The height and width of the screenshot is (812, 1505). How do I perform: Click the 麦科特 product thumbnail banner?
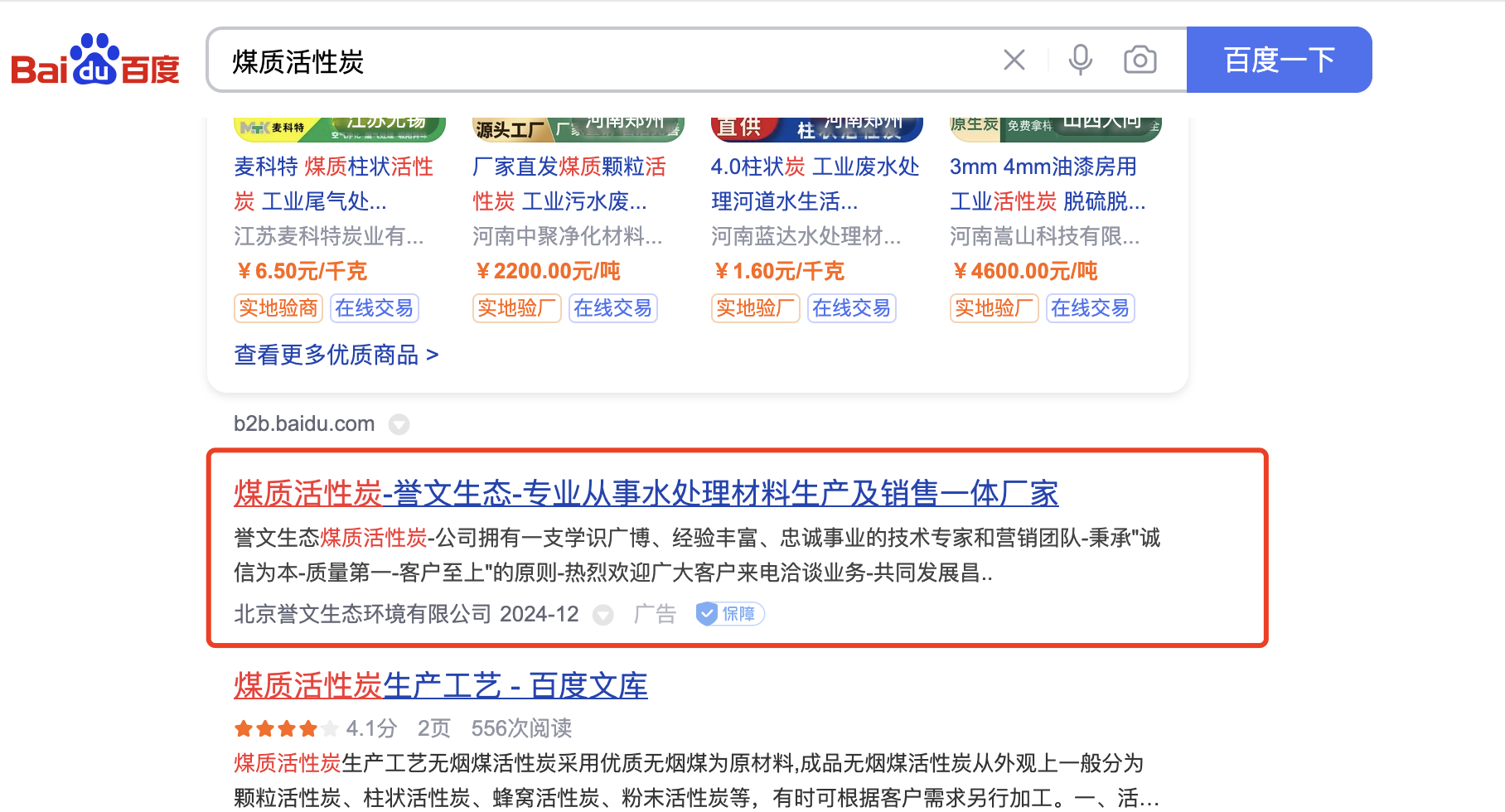(x=340, y=129)
